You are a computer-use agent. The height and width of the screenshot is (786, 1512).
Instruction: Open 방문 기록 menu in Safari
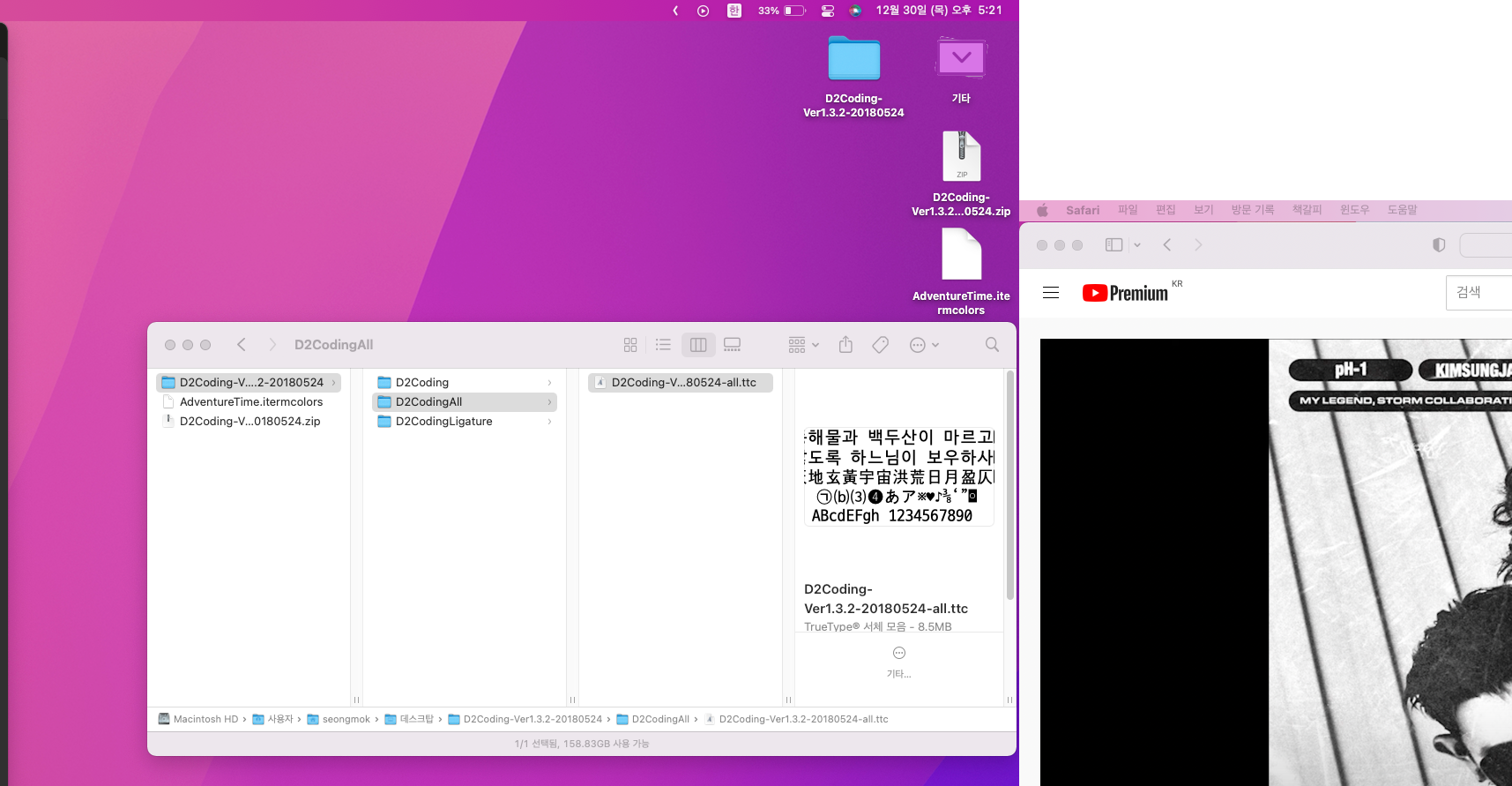[x=1253, y=210]
